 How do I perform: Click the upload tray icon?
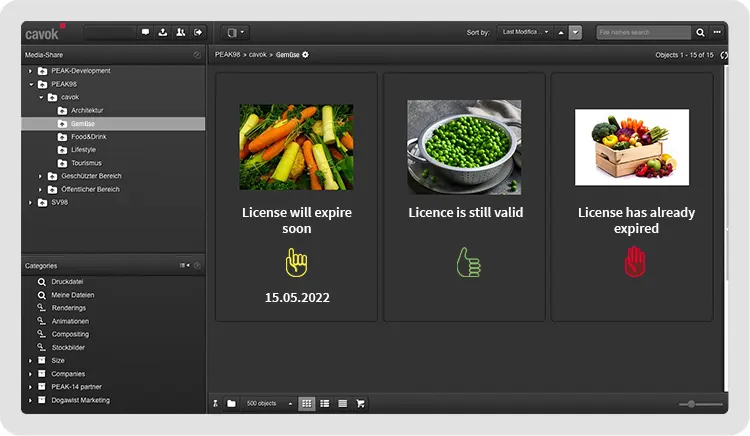tap(163, 33)
